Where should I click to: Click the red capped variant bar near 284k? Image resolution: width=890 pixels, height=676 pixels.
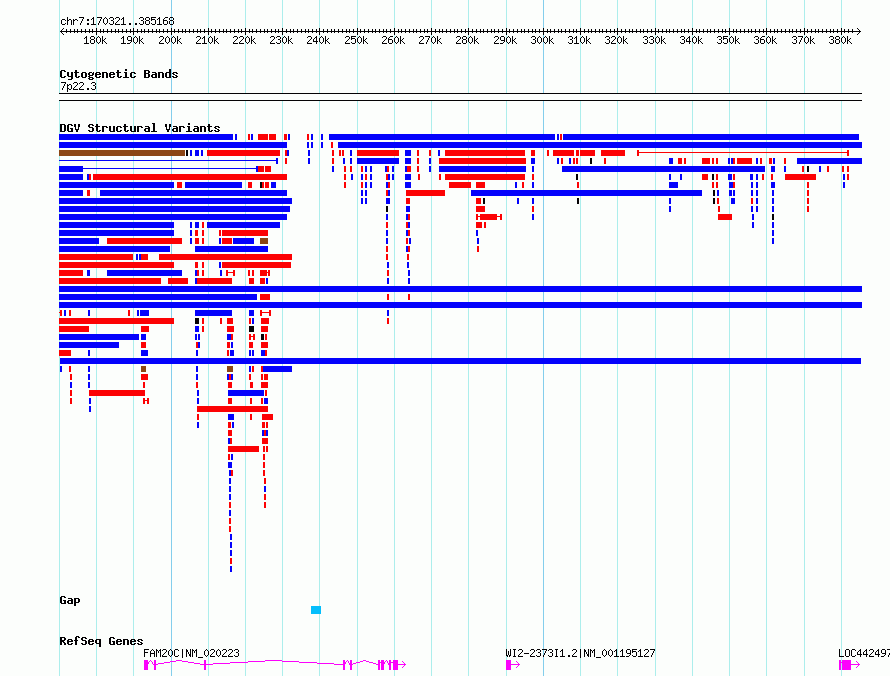[489, 217]
